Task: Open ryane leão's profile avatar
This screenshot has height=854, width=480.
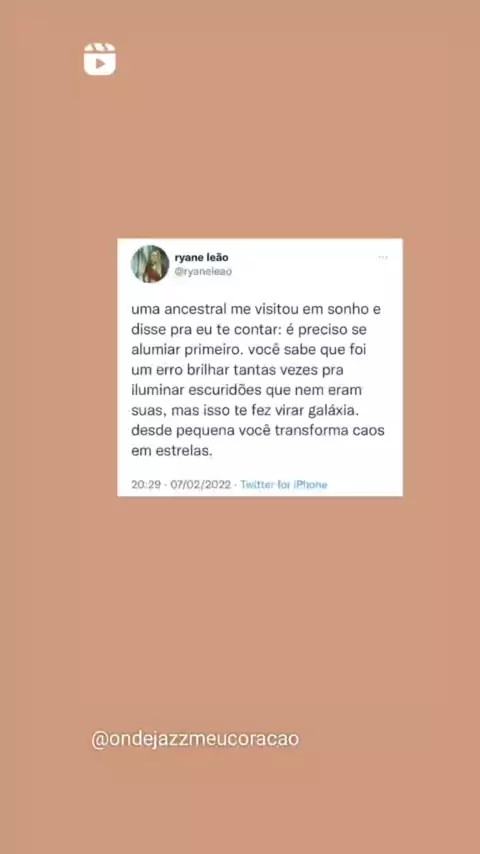Action: 150,264
